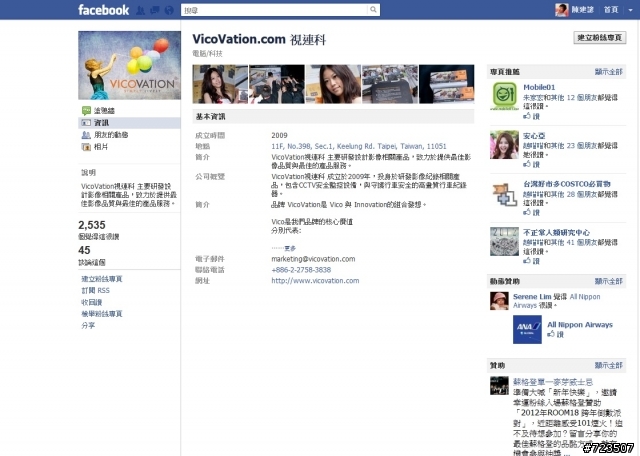Open the Keelung Rd. address link
This screenshot has width=640, height=456.
pyautogui.click(x=359, y=146)
